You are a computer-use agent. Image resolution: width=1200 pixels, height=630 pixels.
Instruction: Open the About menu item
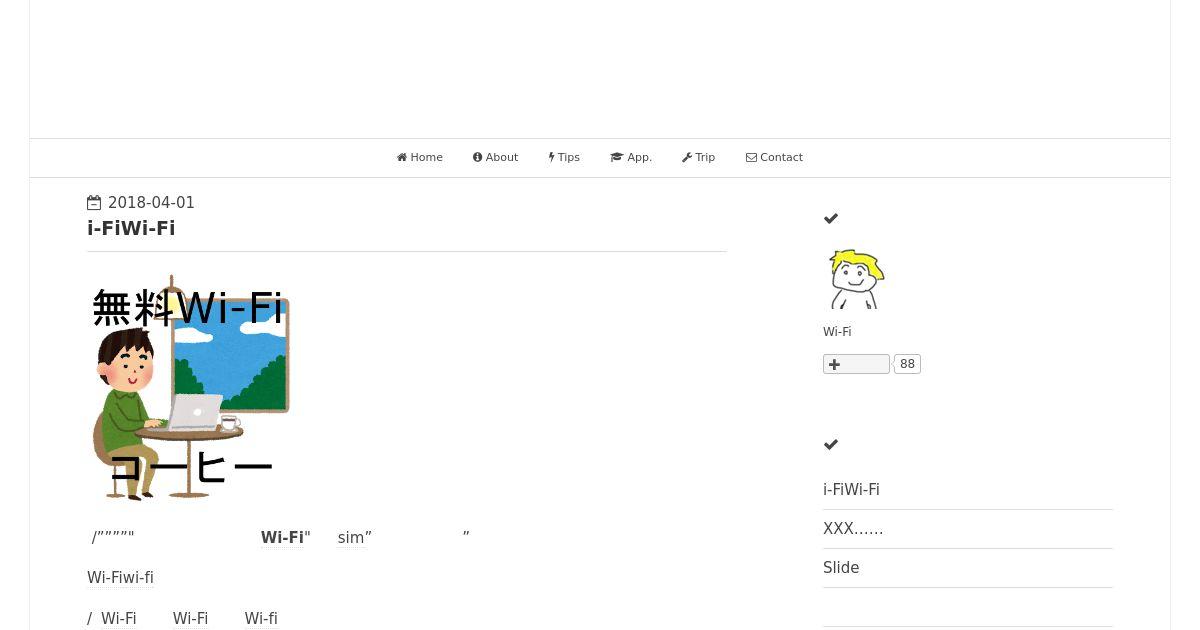[x=495, y=158]
